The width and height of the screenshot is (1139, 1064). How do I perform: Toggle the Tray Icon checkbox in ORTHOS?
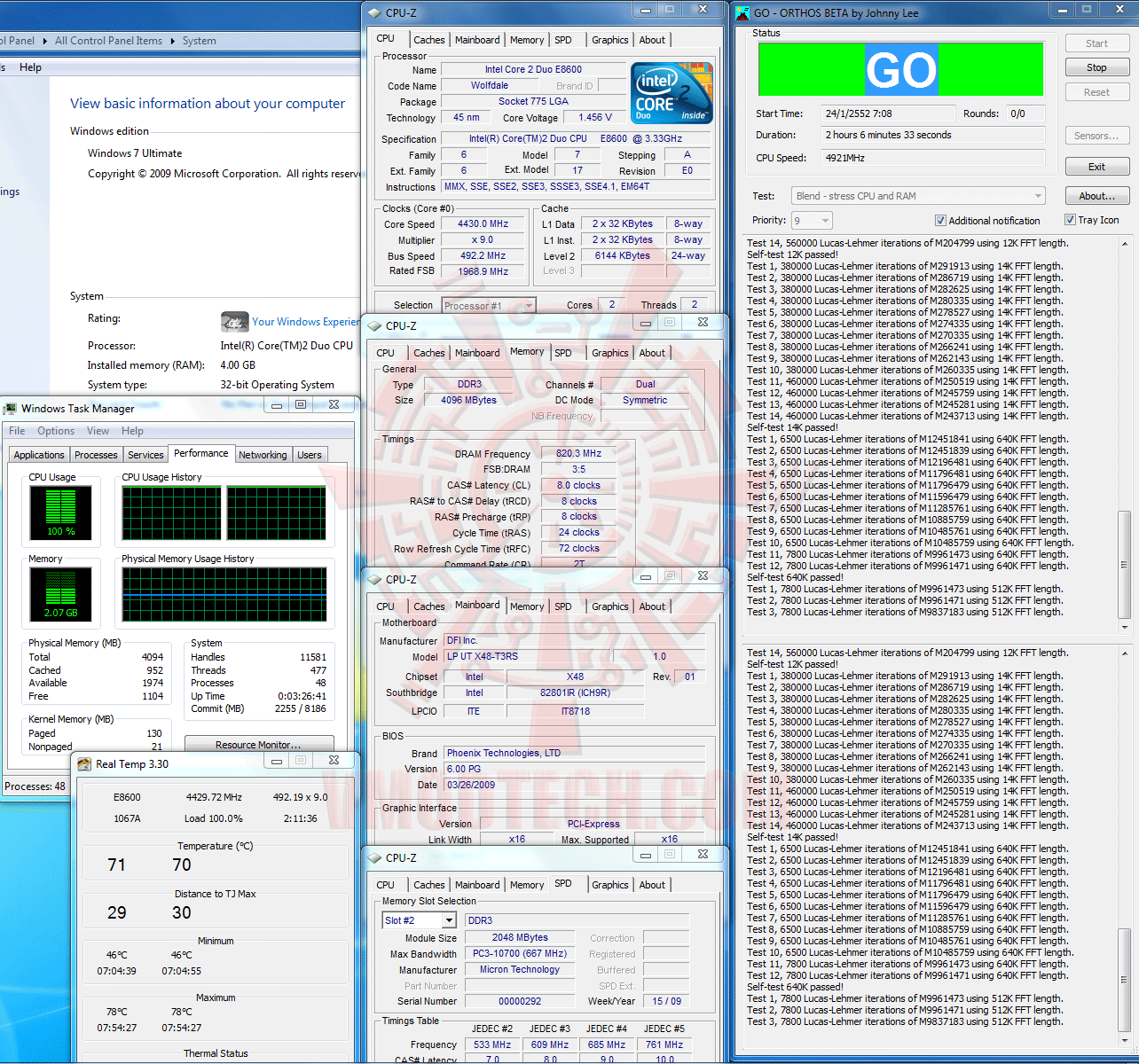[x=1070, y=220]
